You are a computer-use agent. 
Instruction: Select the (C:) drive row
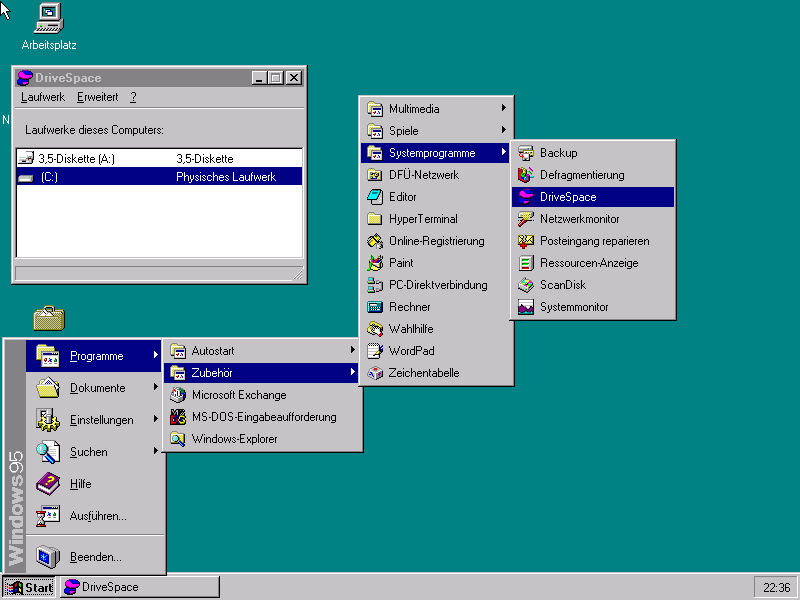(159, 177)
